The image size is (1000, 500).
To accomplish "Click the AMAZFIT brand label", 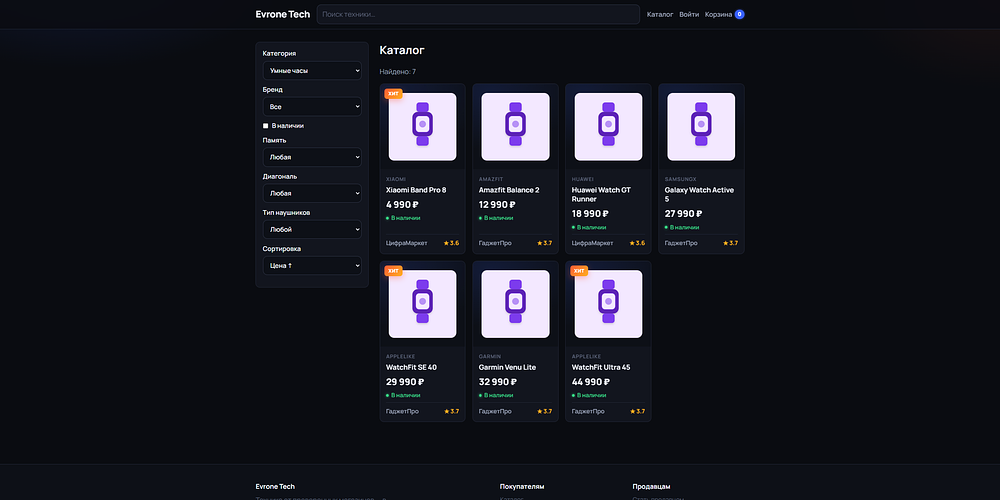I will click(x=491, y=179).
